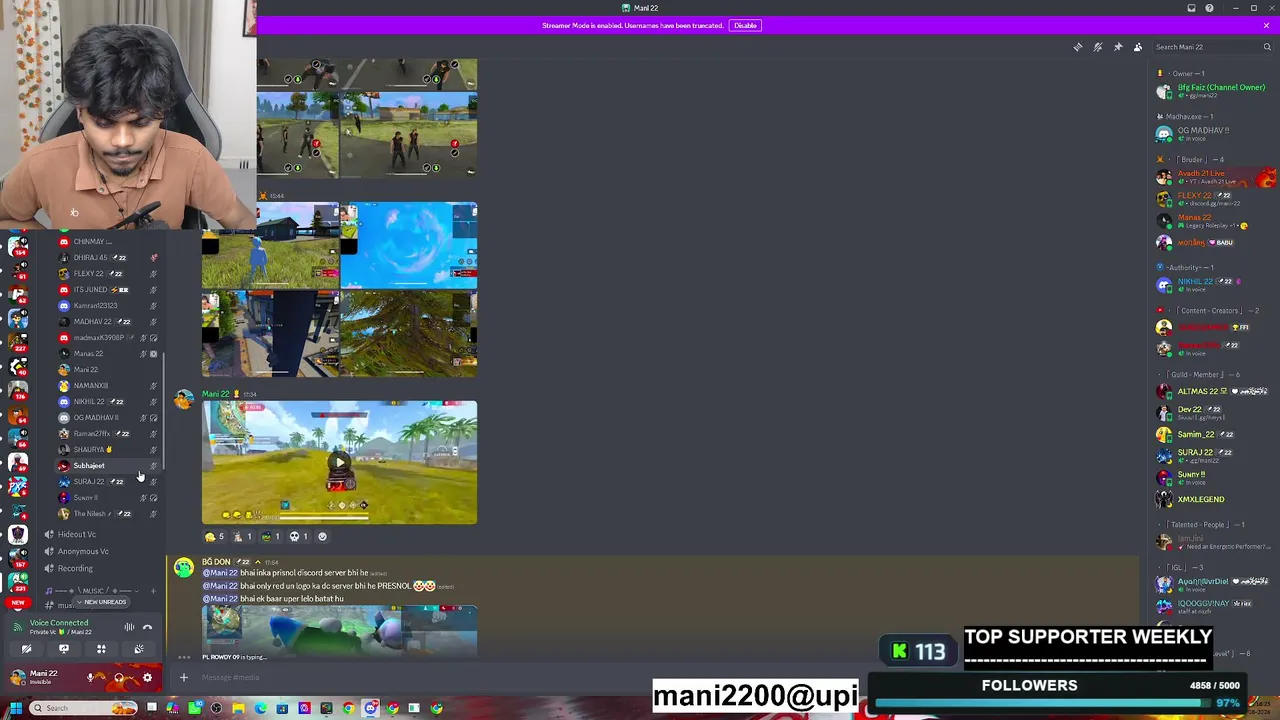React with the first emoji showing 5
1280x720 pixels.
215,536
